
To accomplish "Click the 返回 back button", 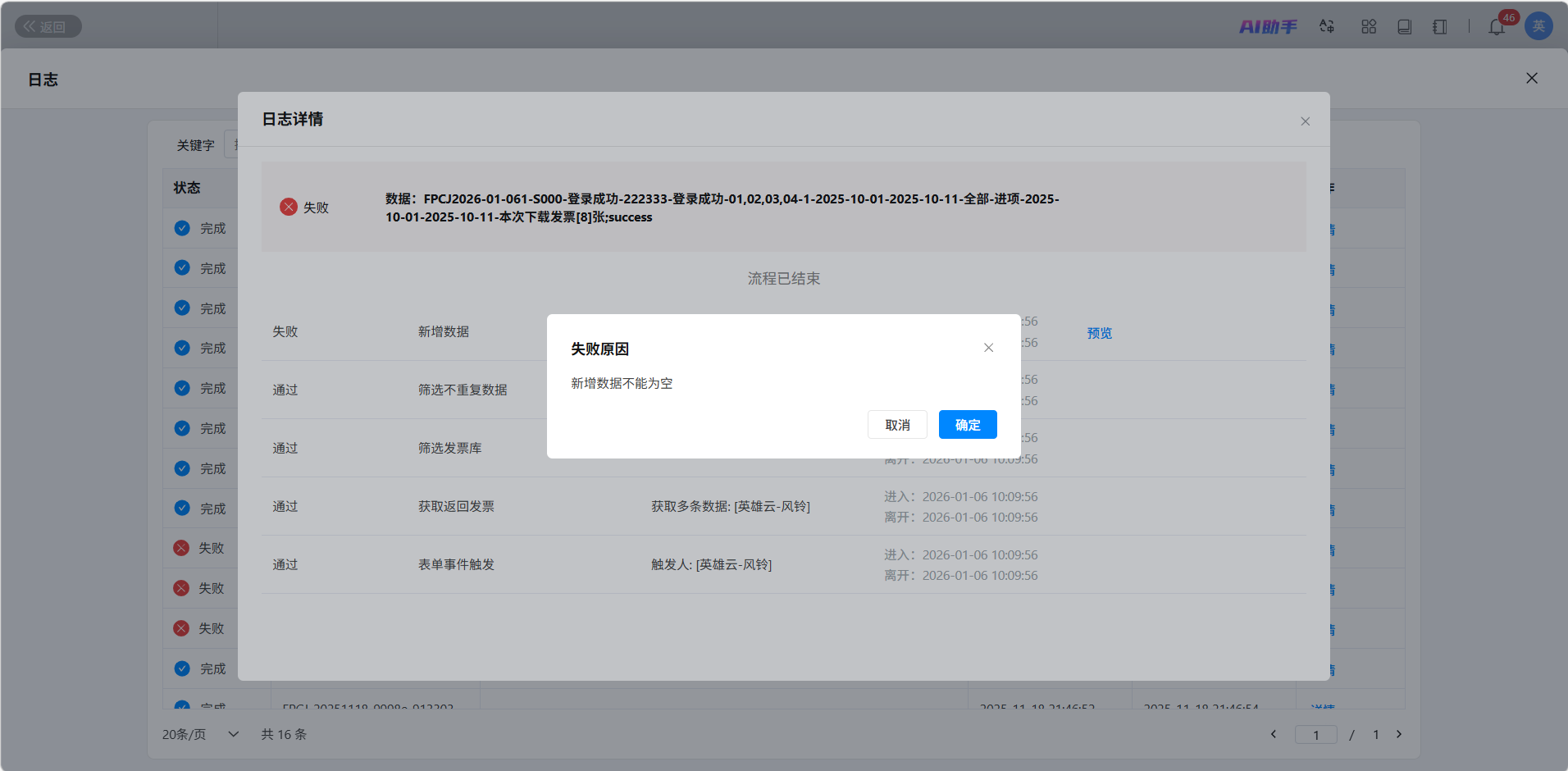I will point(48,26).
